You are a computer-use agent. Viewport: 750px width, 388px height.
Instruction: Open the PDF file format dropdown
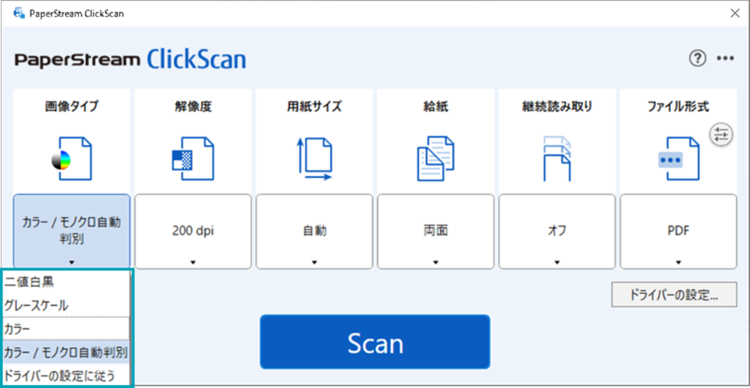click(678, 231)
